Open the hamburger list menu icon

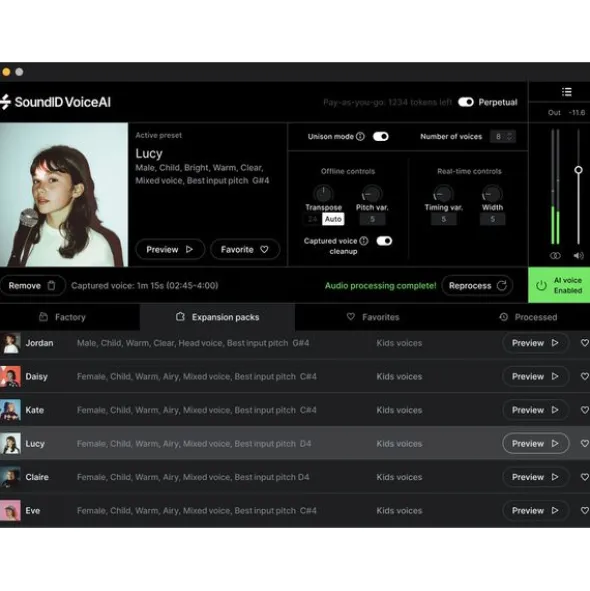coord(567,92)
